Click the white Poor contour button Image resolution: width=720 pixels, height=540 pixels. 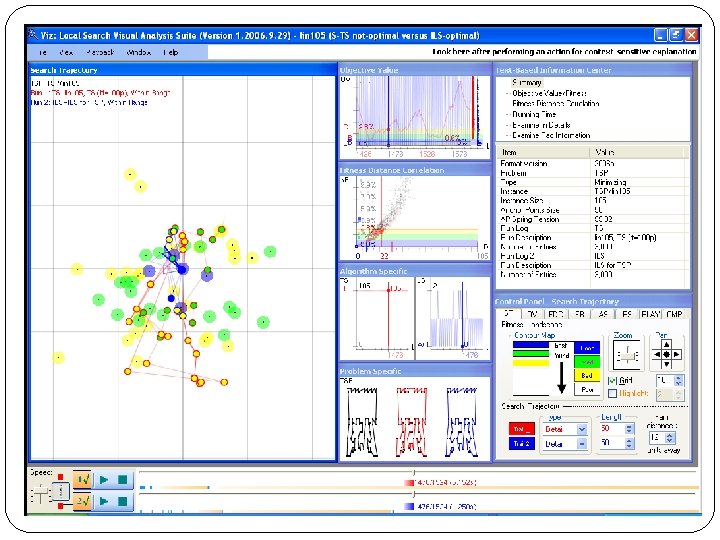tap(587, 389)
